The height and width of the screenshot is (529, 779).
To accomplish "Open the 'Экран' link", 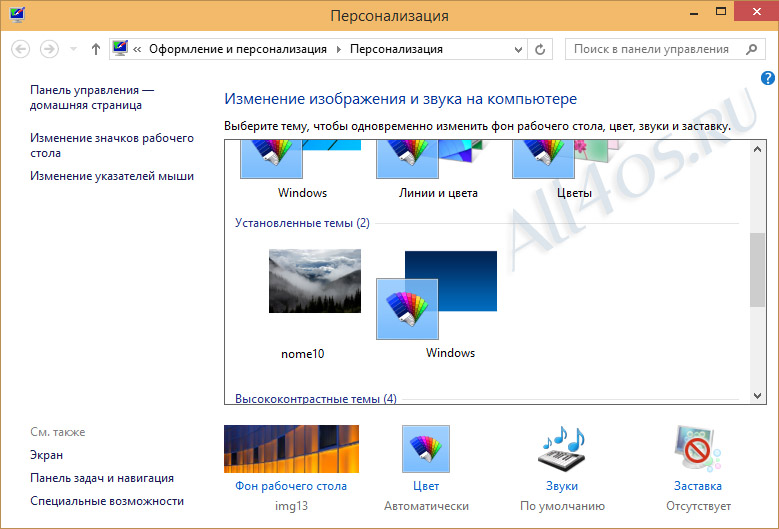I will [x=46, y=455].
